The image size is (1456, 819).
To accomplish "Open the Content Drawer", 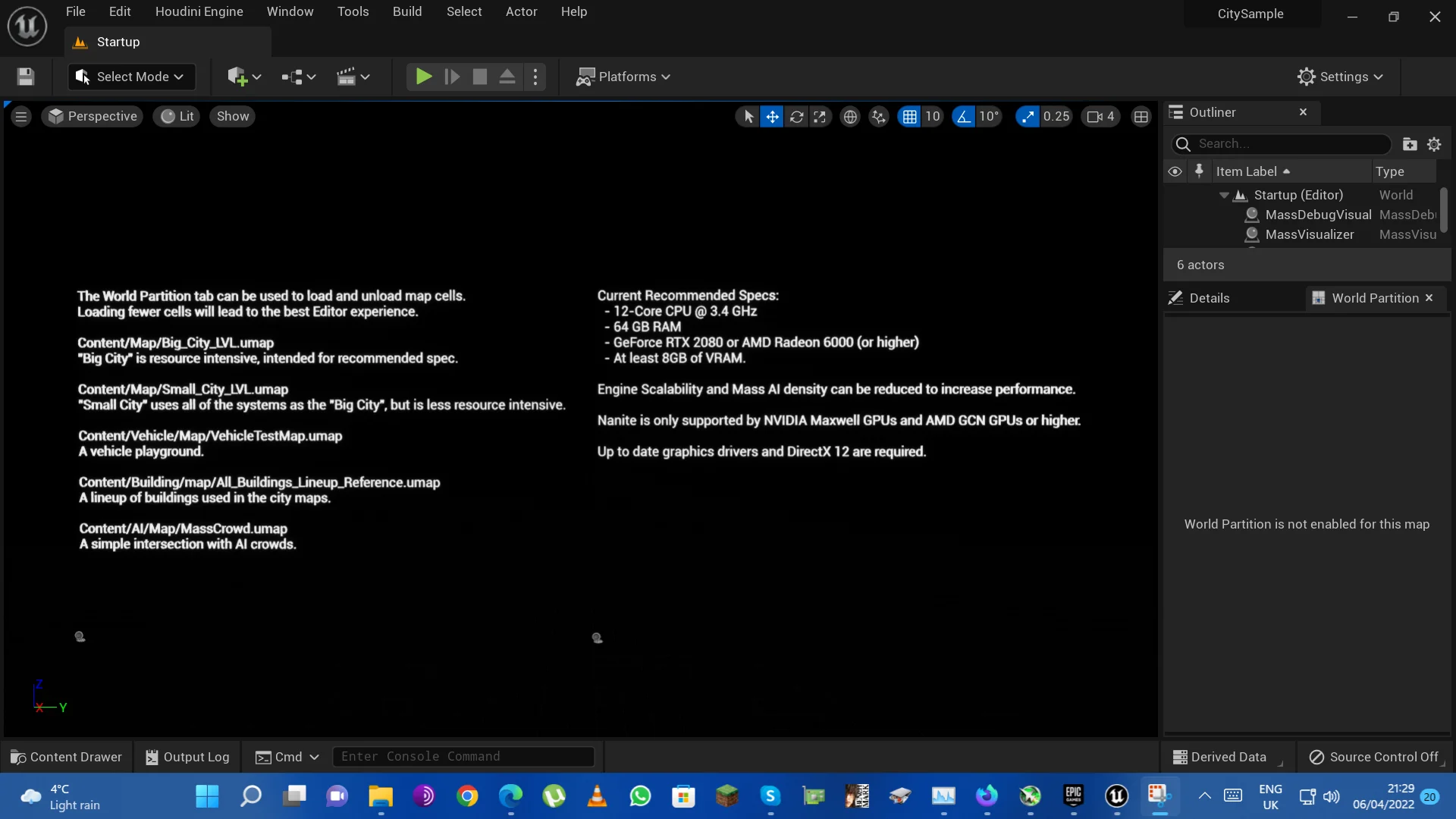I will pyautogui.click(x=67, y=757).
